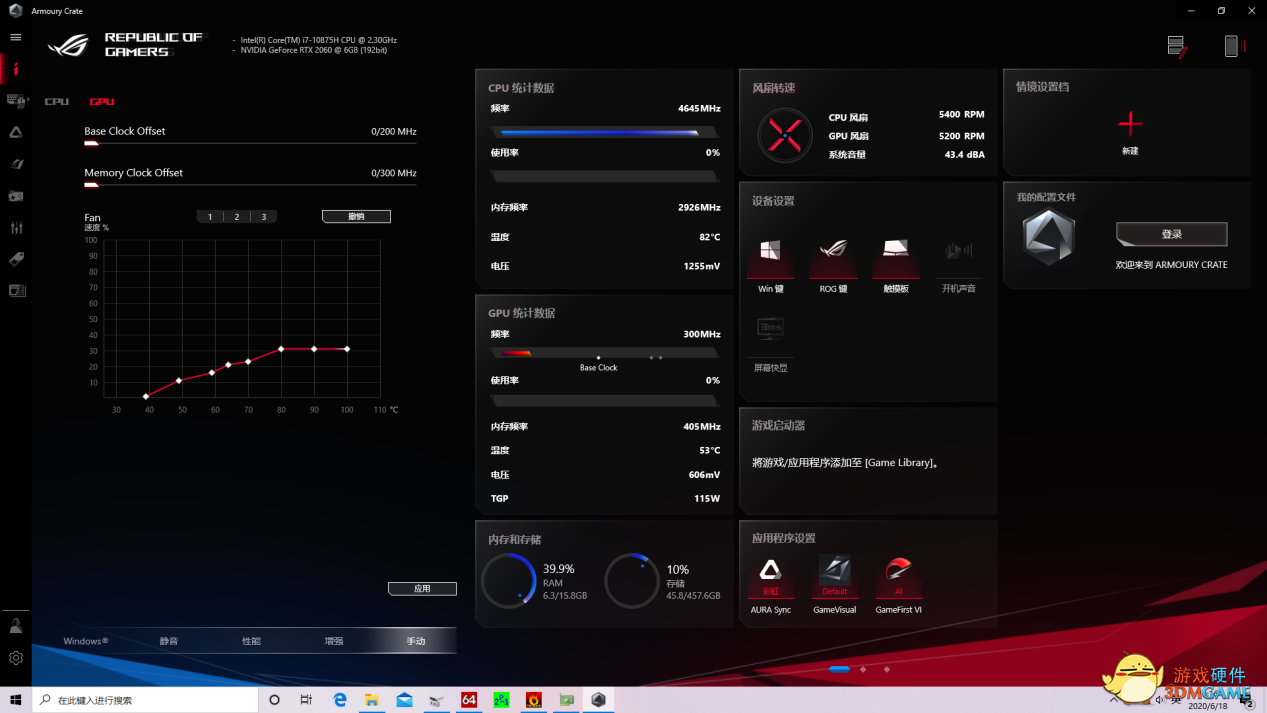Open the user profile icon in the sidebar
The height and width of the screenshot is (713, 1267).
pyautogui.click(x=16, y=625)
